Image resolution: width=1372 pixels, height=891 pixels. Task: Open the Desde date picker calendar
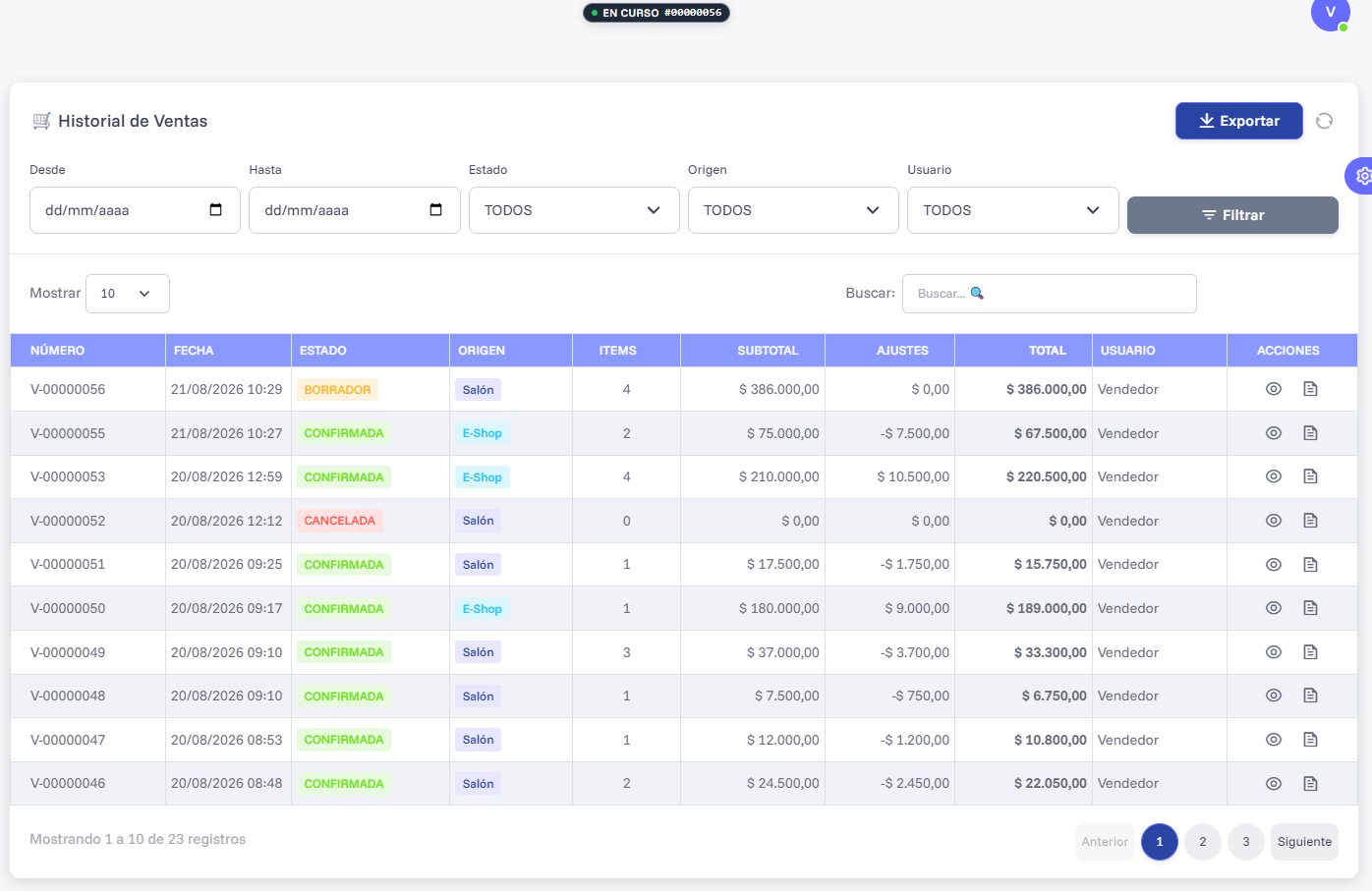tap(216, 210)
